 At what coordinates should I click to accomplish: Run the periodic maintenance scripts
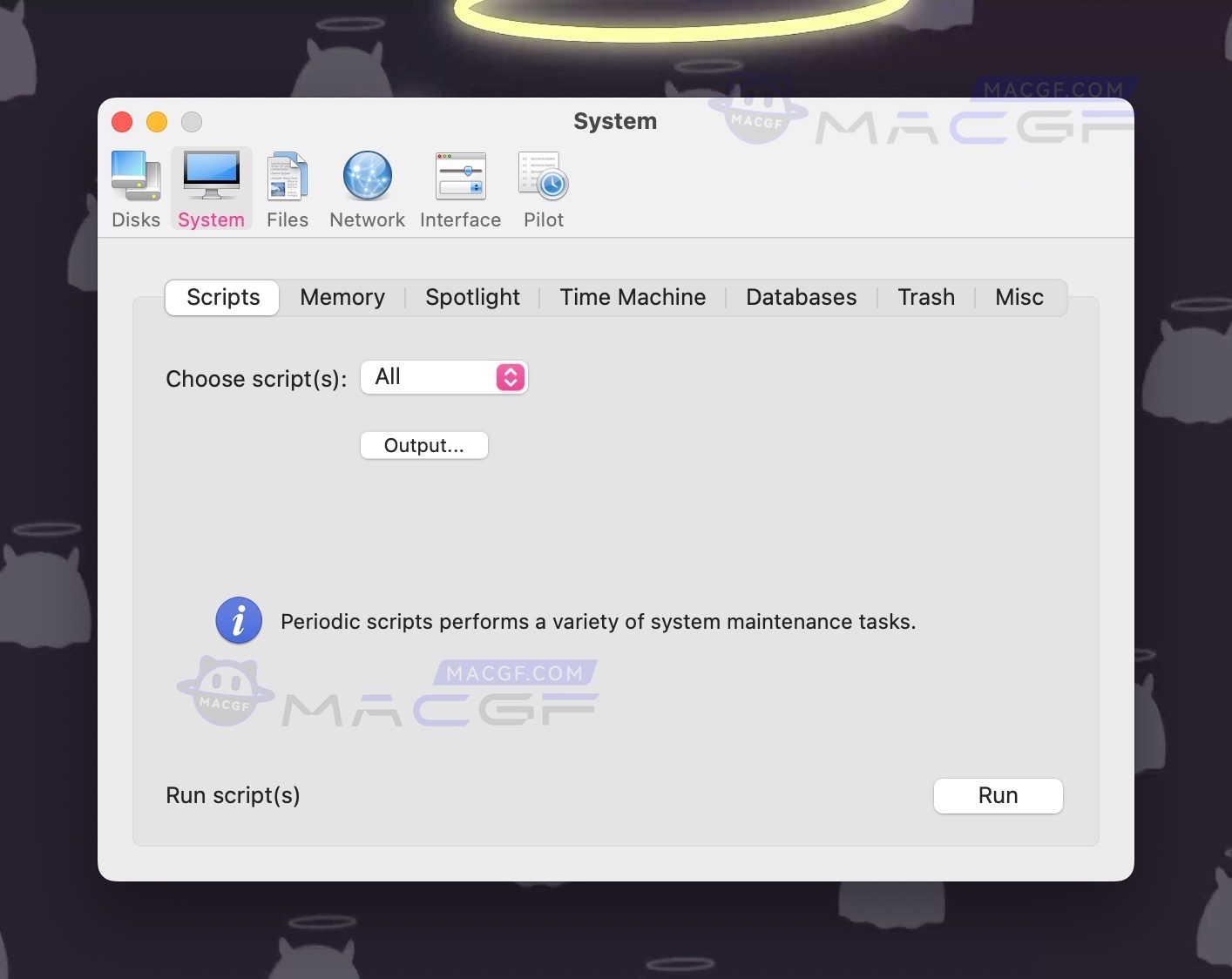click(998, 795)
